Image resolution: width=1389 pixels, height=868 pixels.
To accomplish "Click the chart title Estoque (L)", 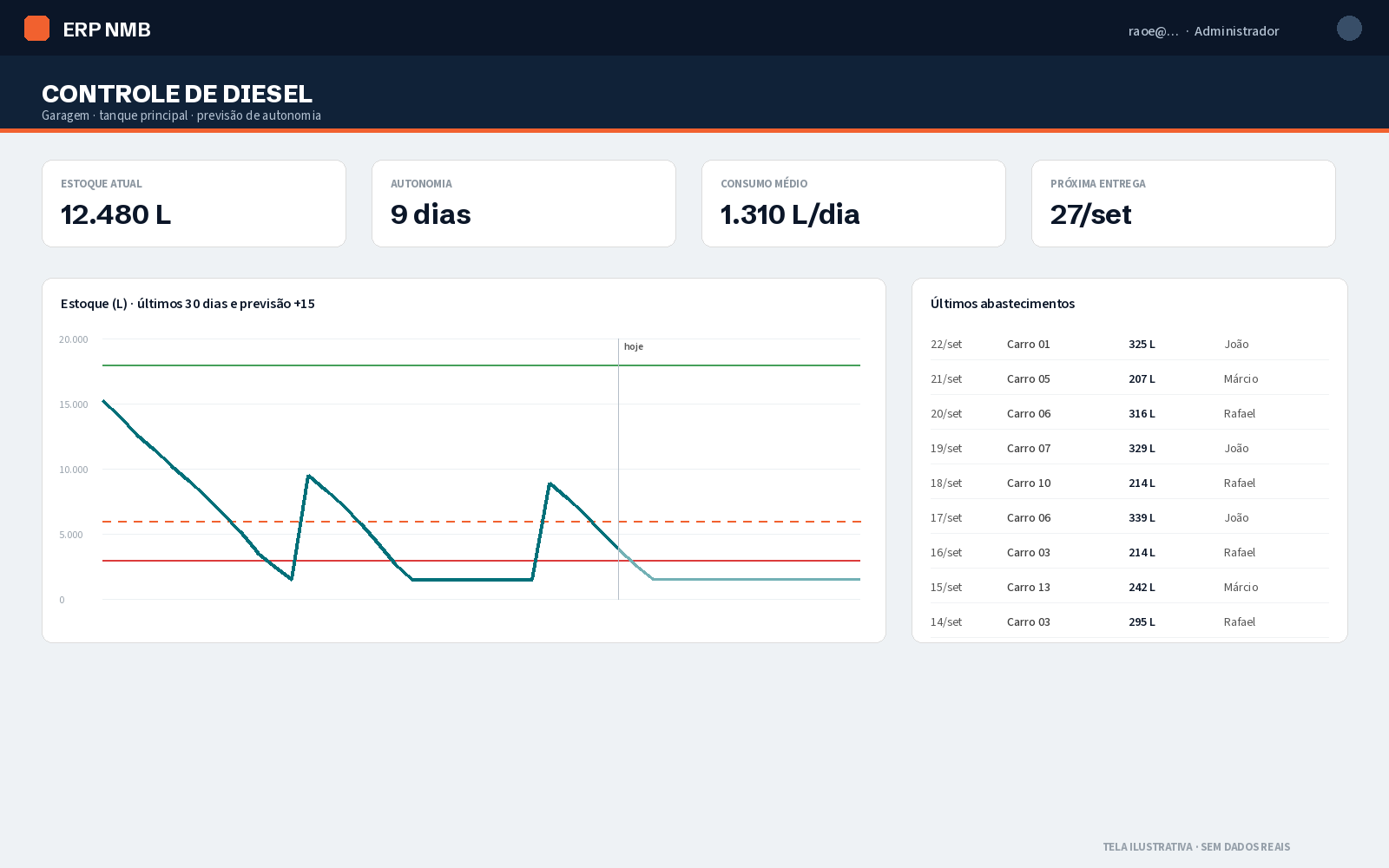I will [188, 304].
